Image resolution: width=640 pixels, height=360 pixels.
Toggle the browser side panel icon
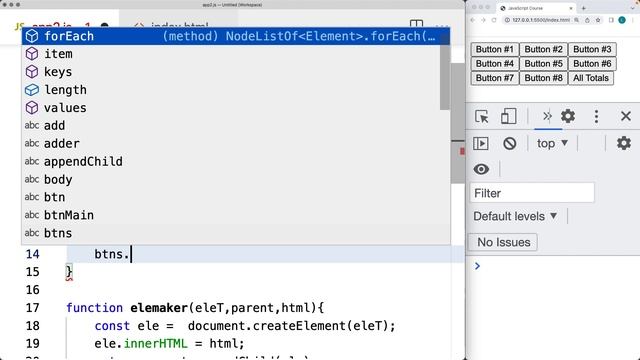tap(611, 20)
